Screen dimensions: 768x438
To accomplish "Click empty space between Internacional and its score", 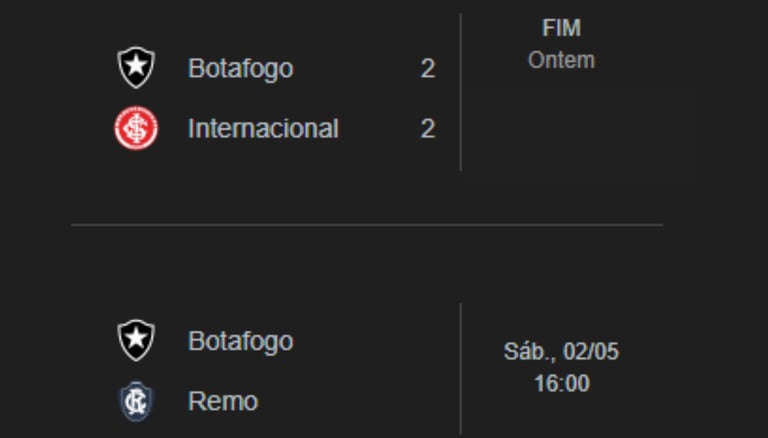I will [x=380, y=129].
